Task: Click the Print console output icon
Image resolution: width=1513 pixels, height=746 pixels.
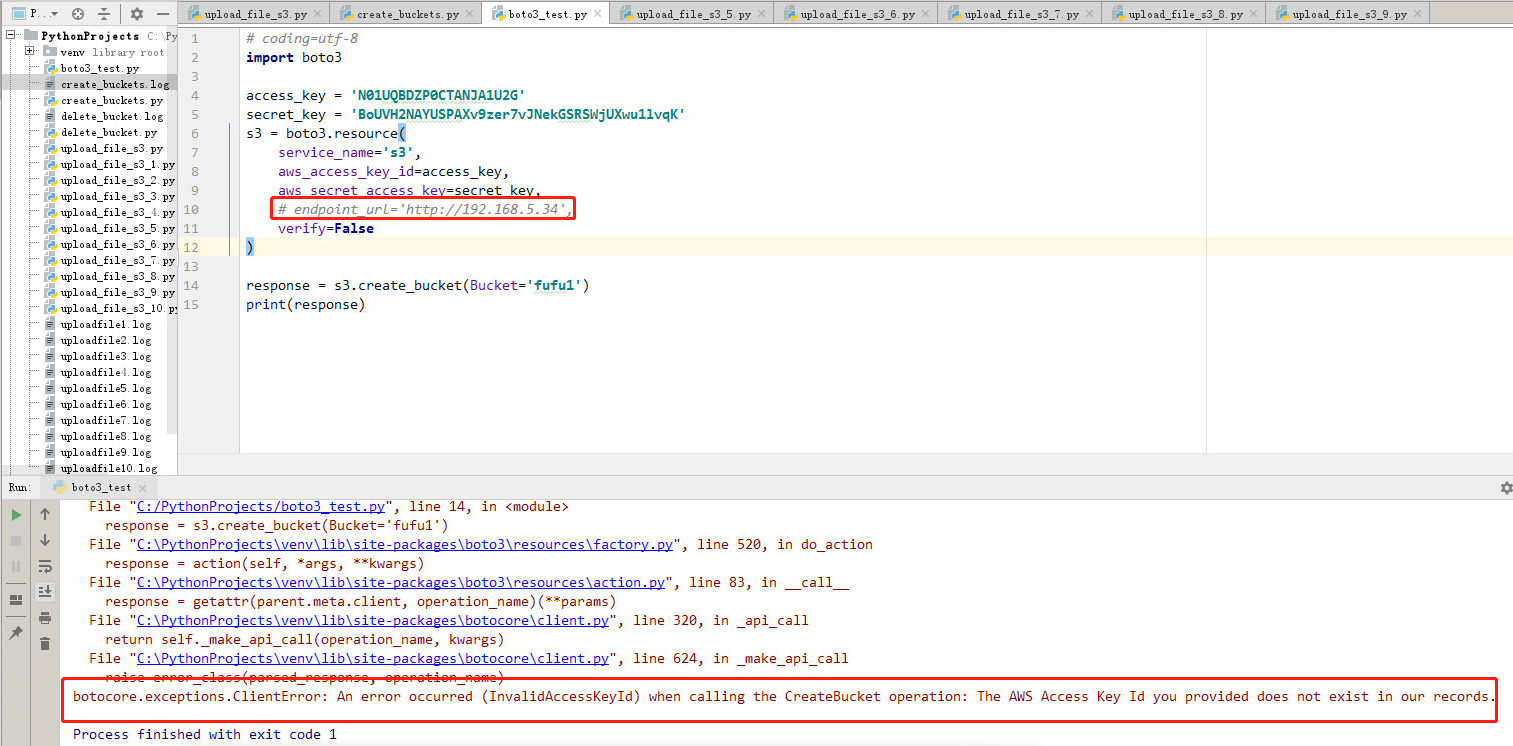Action: 45,618
